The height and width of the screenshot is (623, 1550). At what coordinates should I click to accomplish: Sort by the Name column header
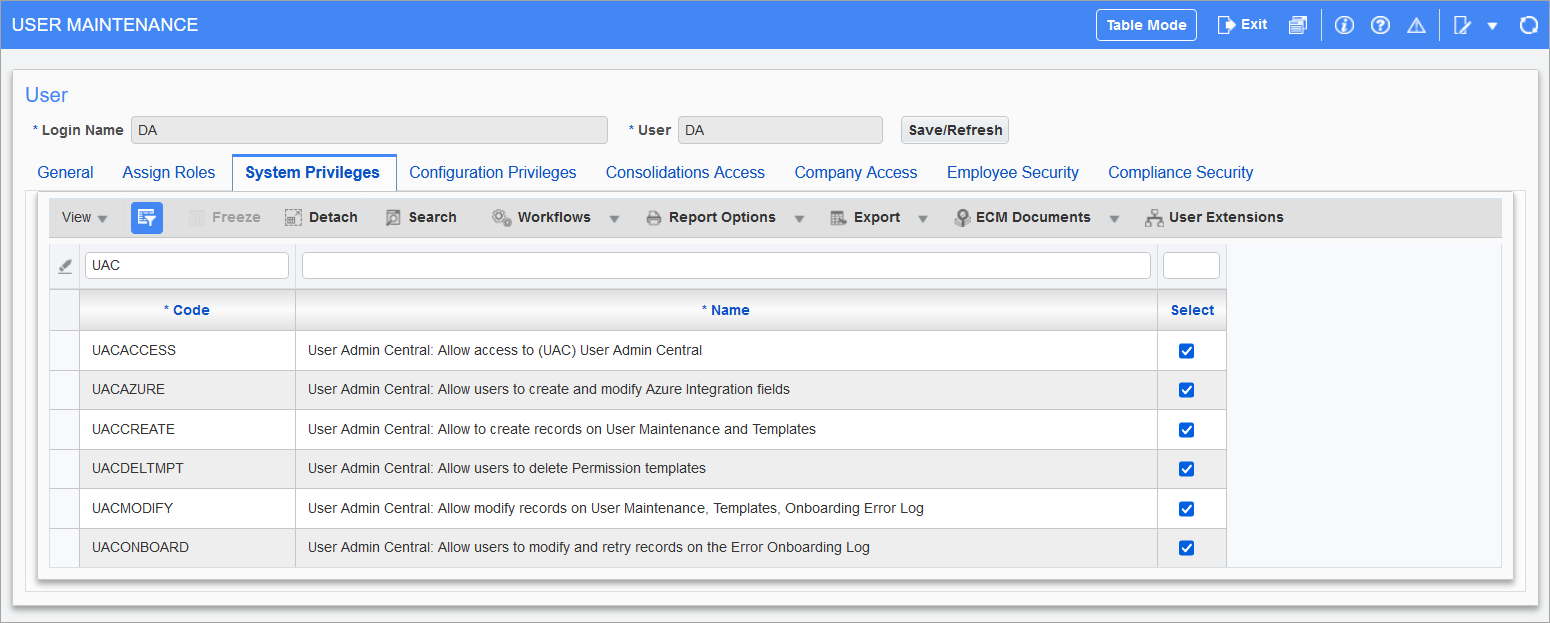(726, 310)
